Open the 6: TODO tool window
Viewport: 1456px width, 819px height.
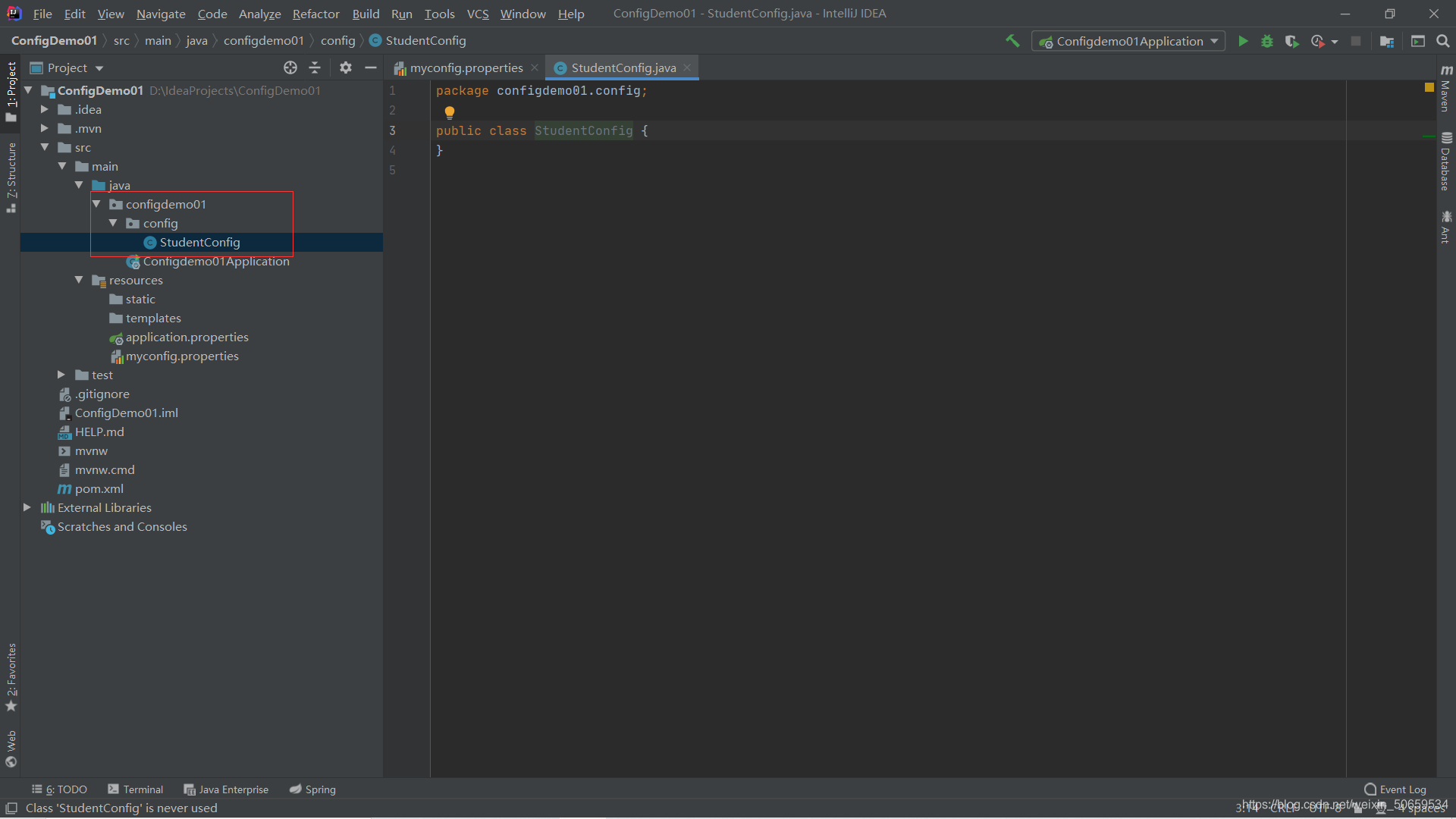pyautogui.click(x=60, y=789)
